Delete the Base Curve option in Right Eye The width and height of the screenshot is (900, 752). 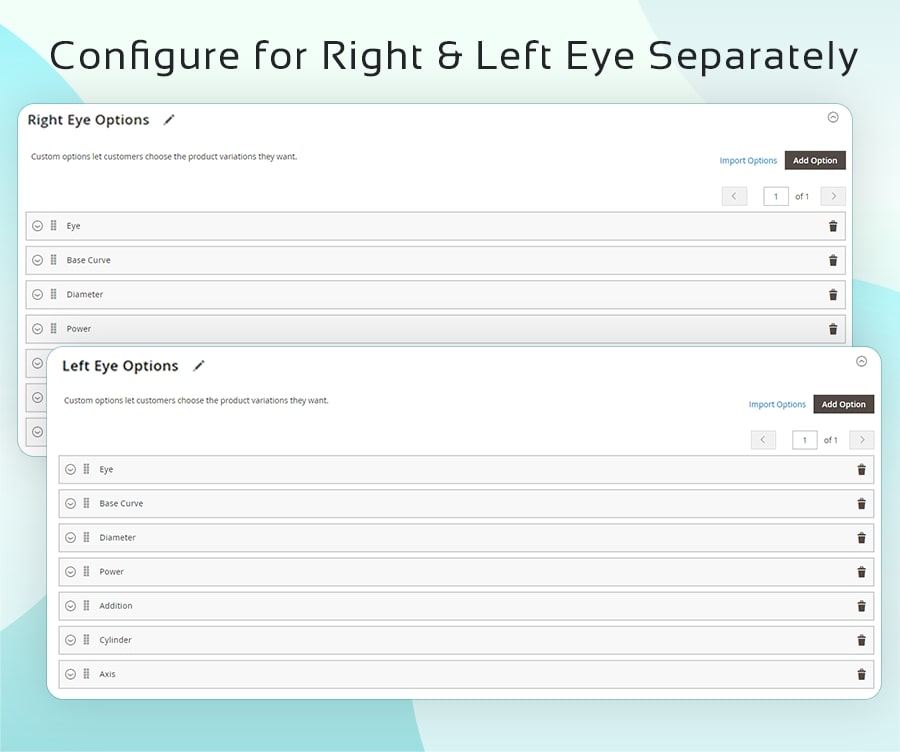[833, 260]
